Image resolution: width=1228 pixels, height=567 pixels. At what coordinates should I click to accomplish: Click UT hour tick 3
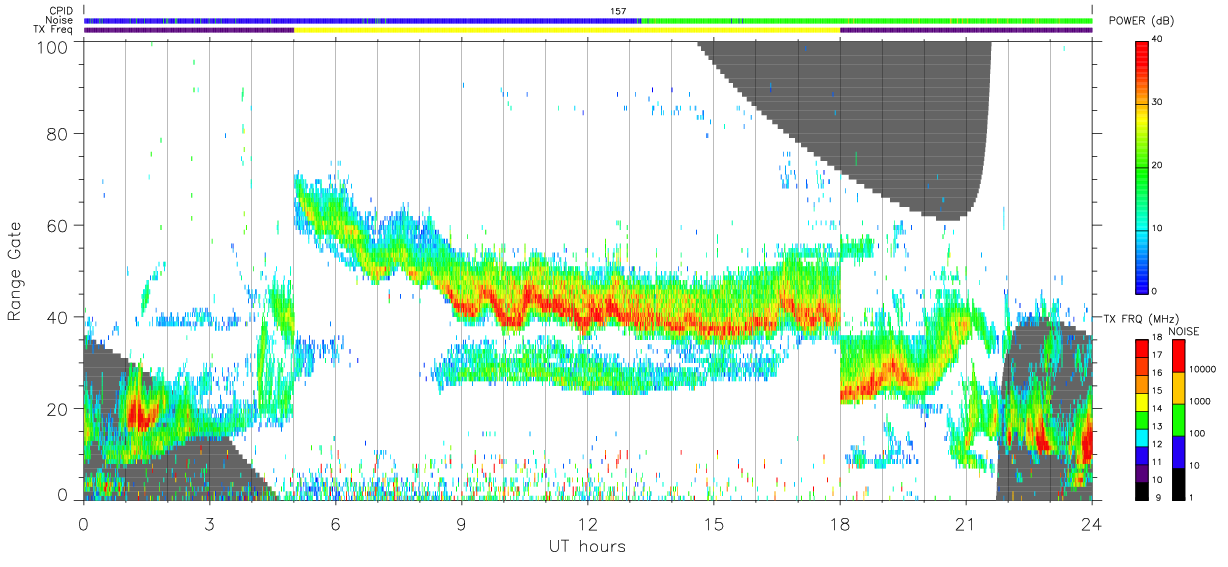pos(209,524)
